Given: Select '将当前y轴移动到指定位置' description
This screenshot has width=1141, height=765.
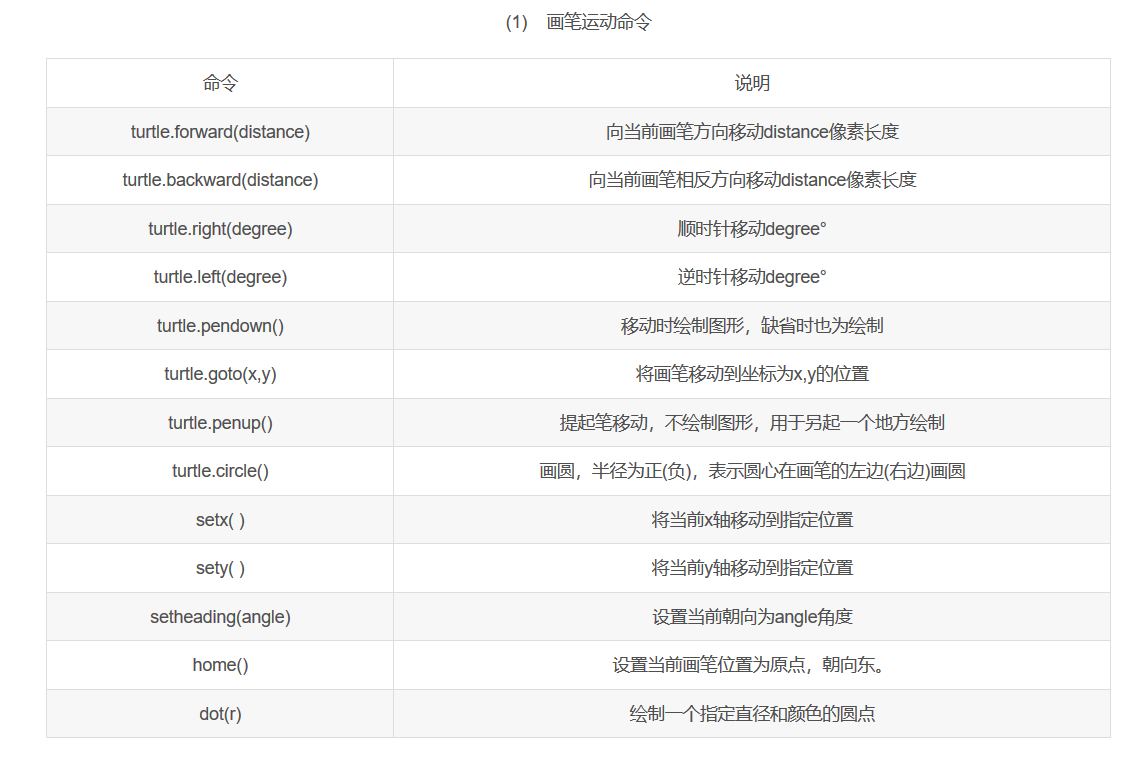Looking at the screenshot, I should point(752,568).
